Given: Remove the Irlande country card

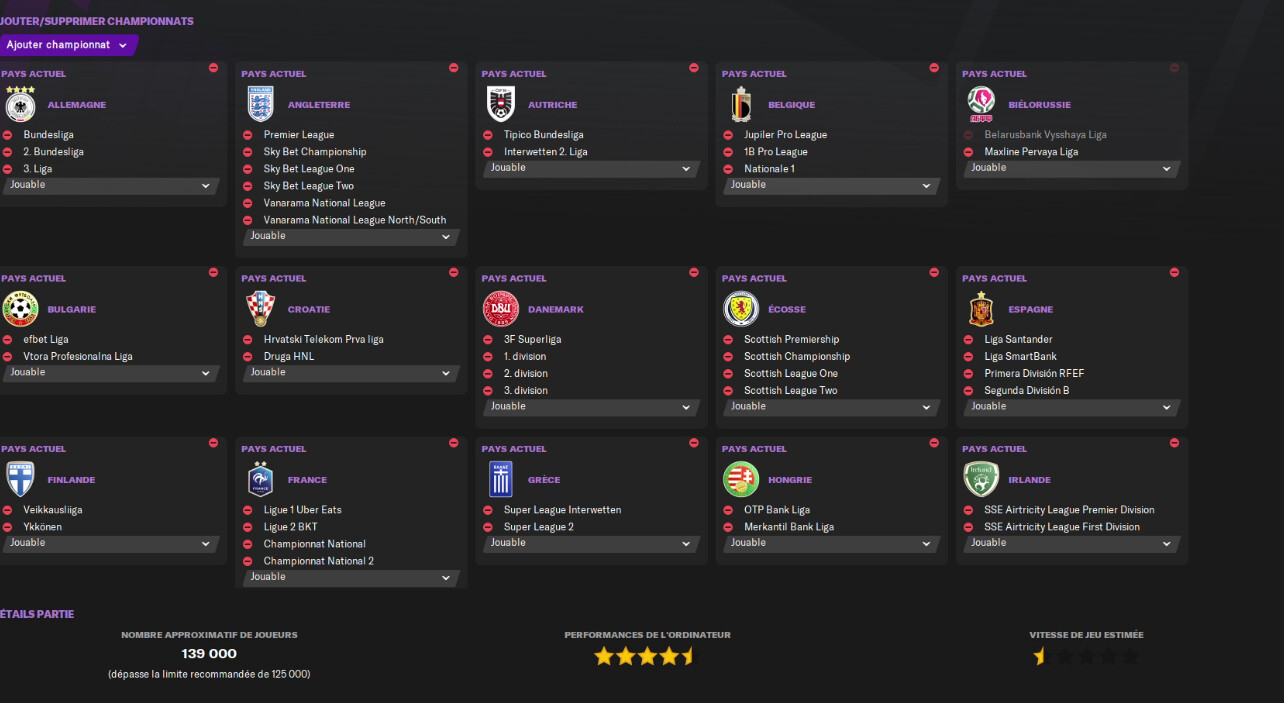Looking at the screenshot, I should tap(1174, 442).
